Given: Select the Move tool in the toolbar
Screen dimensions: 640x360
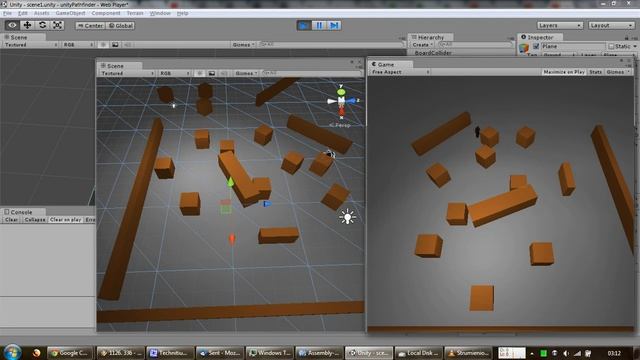Looking at the screenshot, I should click(x=27, y=25).
